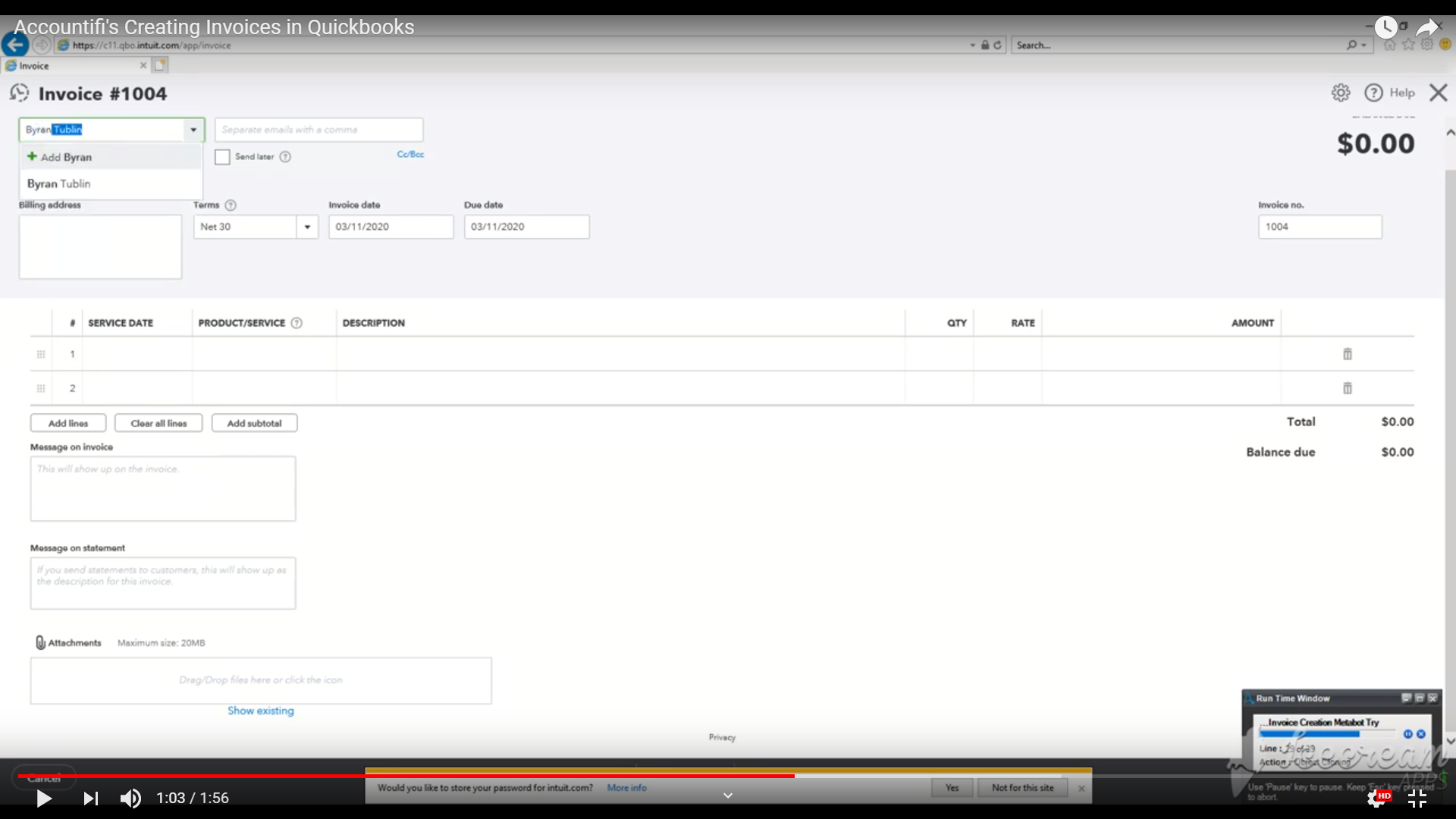Image resolution: width=1456 pixels, height=819 pixels.
Task: Click the Invoice date field
Action: (x=391, y=227)
